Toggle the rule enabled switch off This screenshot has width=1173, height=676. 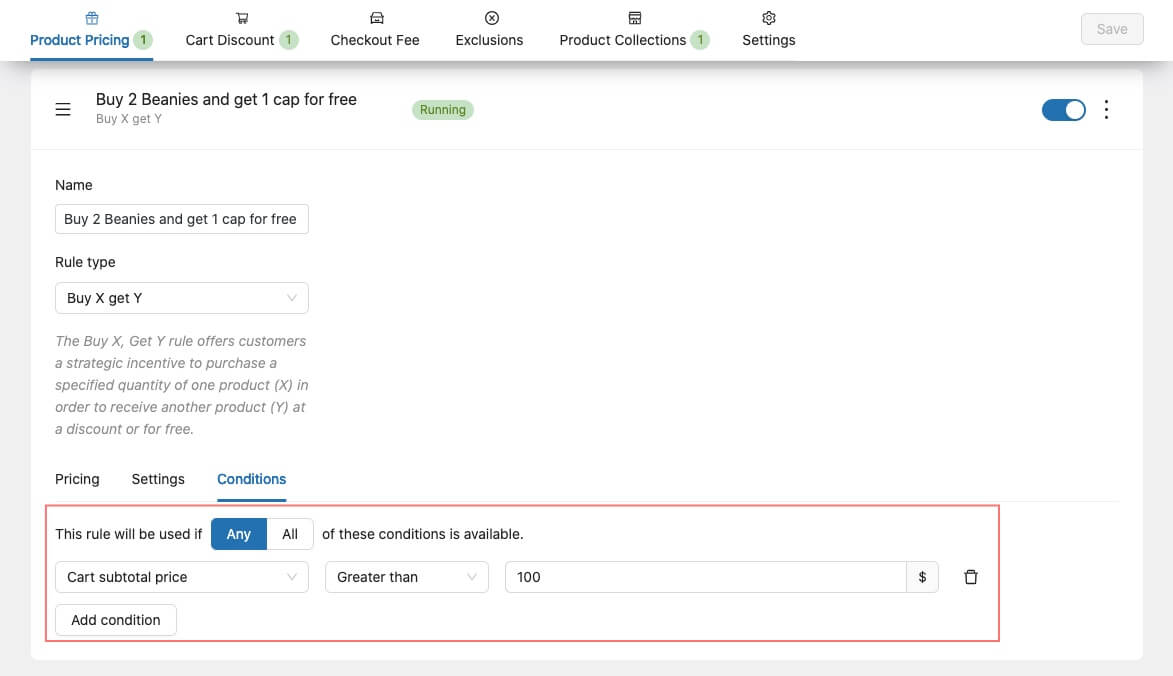click(1063, 110)
